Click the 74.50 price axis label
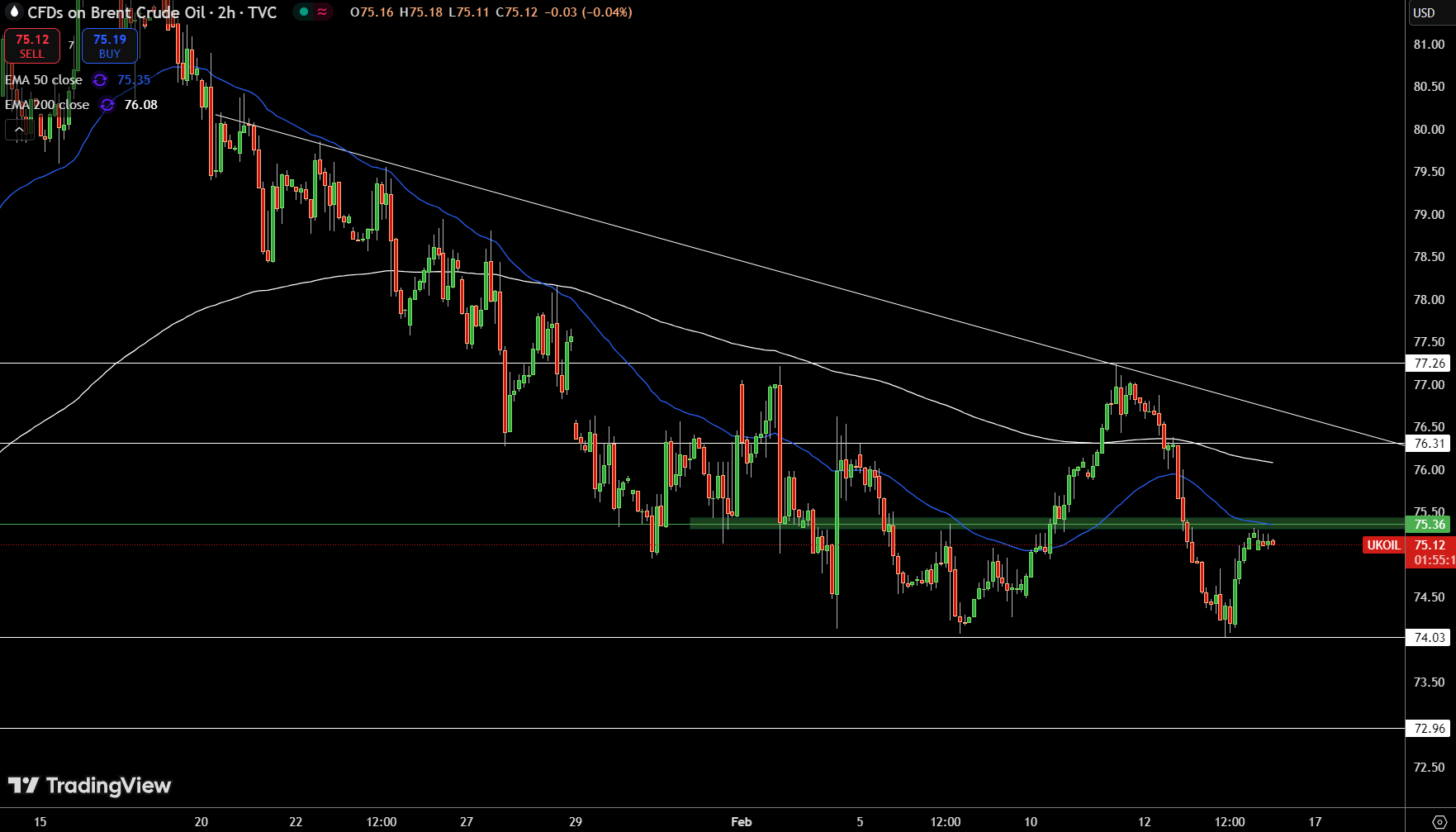This screenshot has width=1456, height=832. pyautogui.click(x=1429, y=597)
